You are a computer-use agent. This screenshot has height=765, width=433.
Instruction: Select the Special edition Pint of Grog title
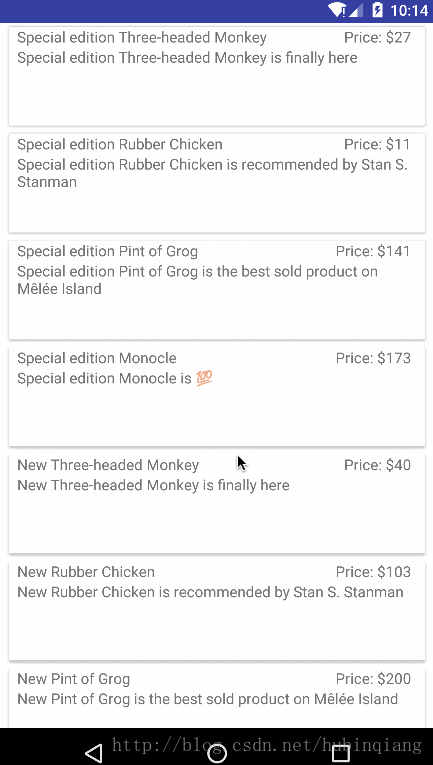pos(107,251)
